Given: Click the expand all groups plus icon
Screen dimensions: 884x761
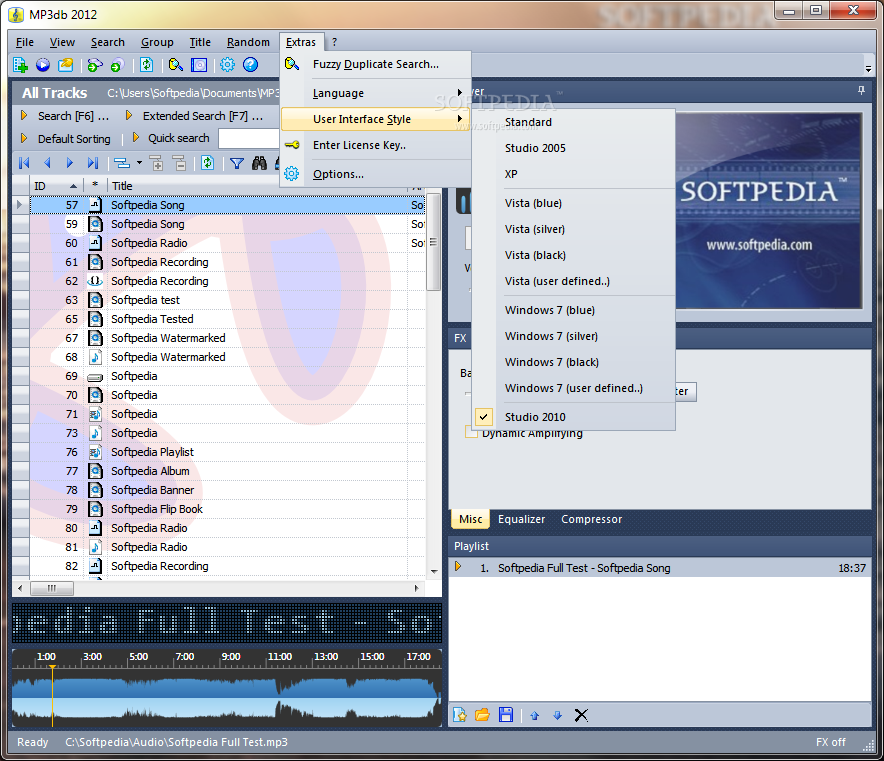Looking at the screenshot, I should pyautogui.click(x=157, y=163).
